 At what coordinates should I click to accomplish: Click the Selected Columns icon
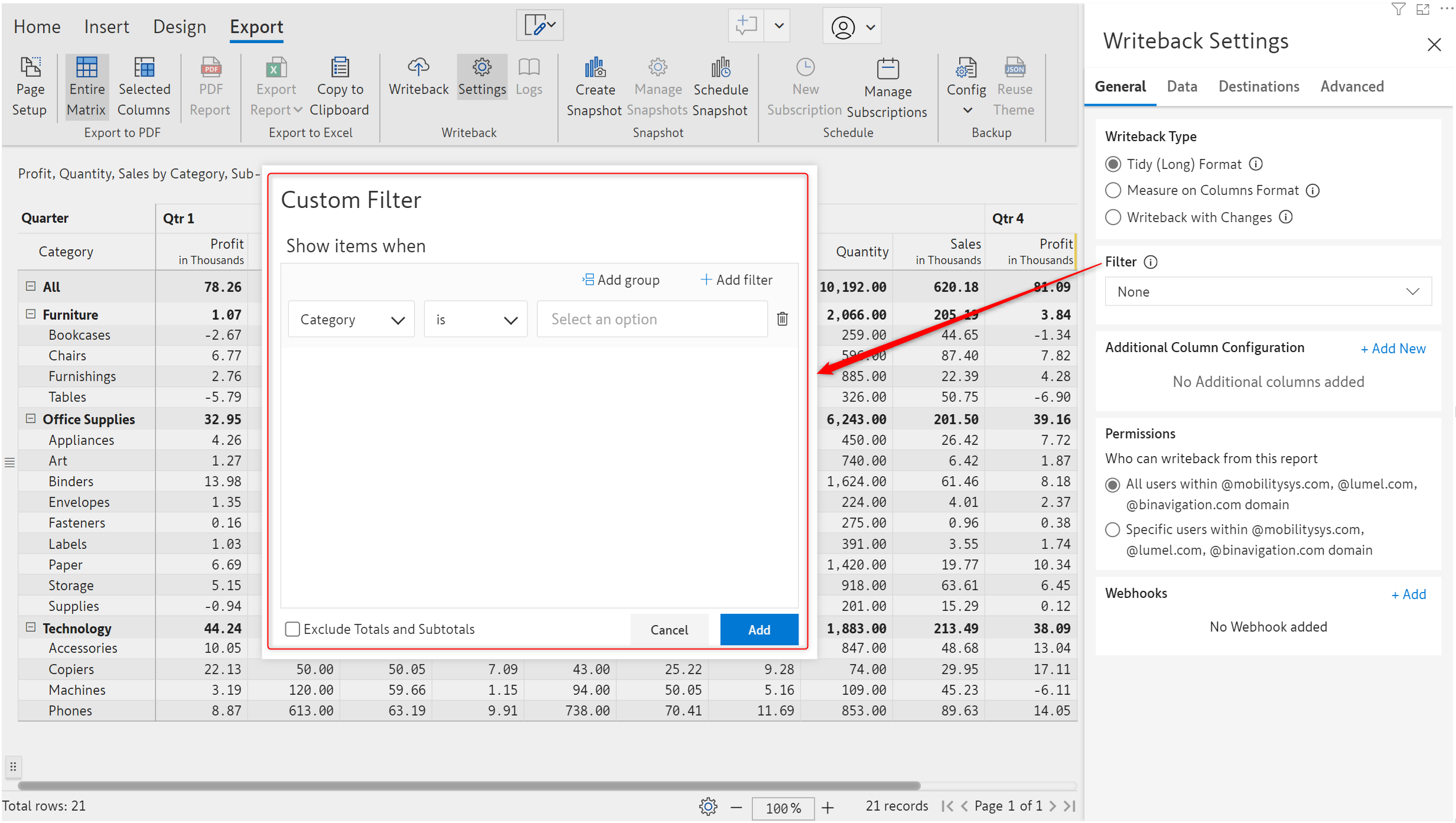pyautogui.click(x=144, y=69)
